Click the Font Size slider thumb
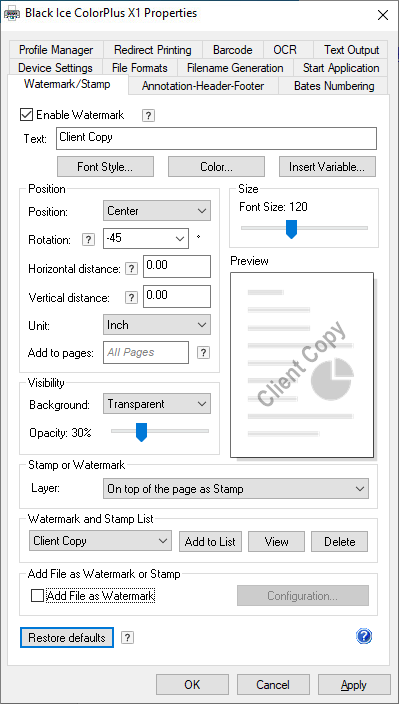 click(x=292, y=229)
